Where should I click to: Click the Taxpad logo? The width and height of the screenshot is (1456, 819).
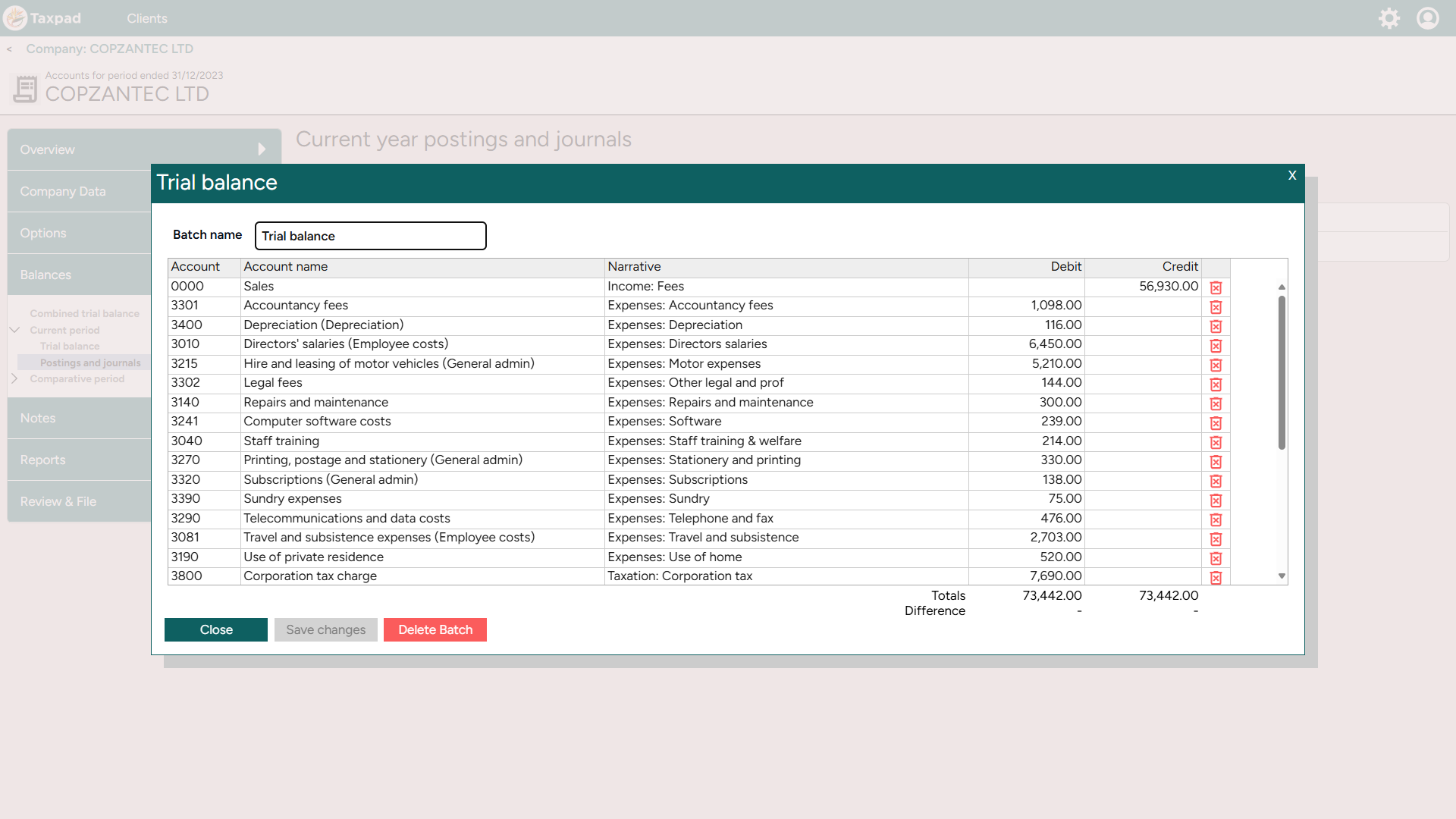[43, 17]
